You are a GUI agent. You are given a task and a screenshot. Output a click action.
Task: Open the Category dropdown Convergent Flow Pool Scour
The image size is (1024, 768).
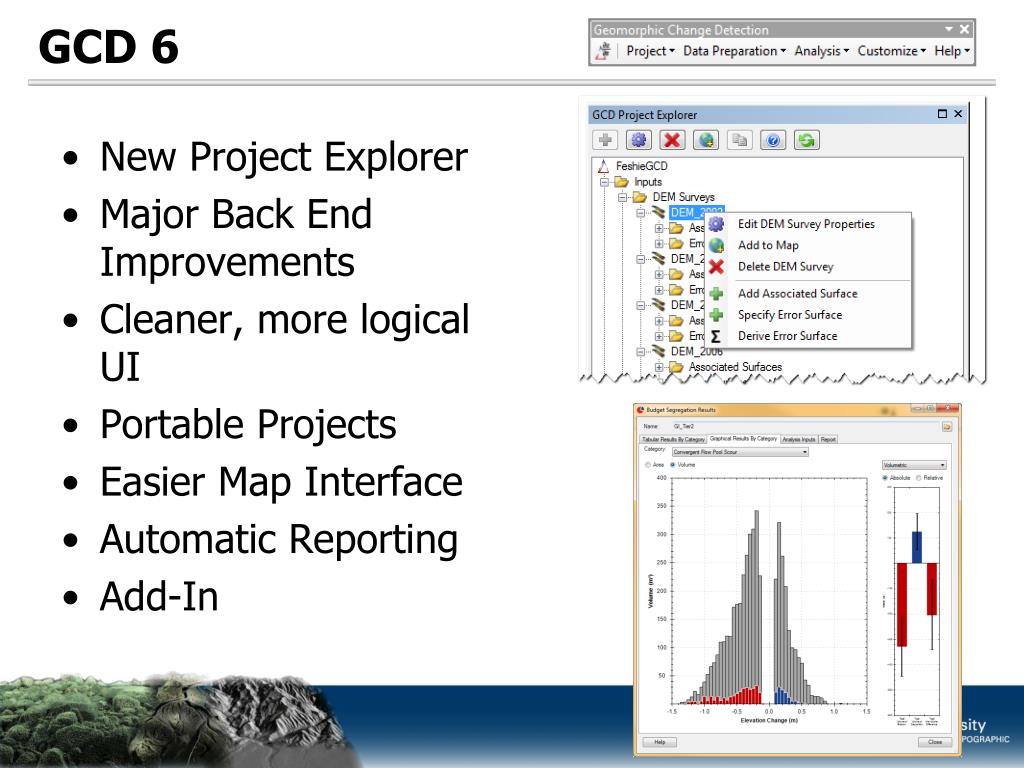[x=740, y=452]
